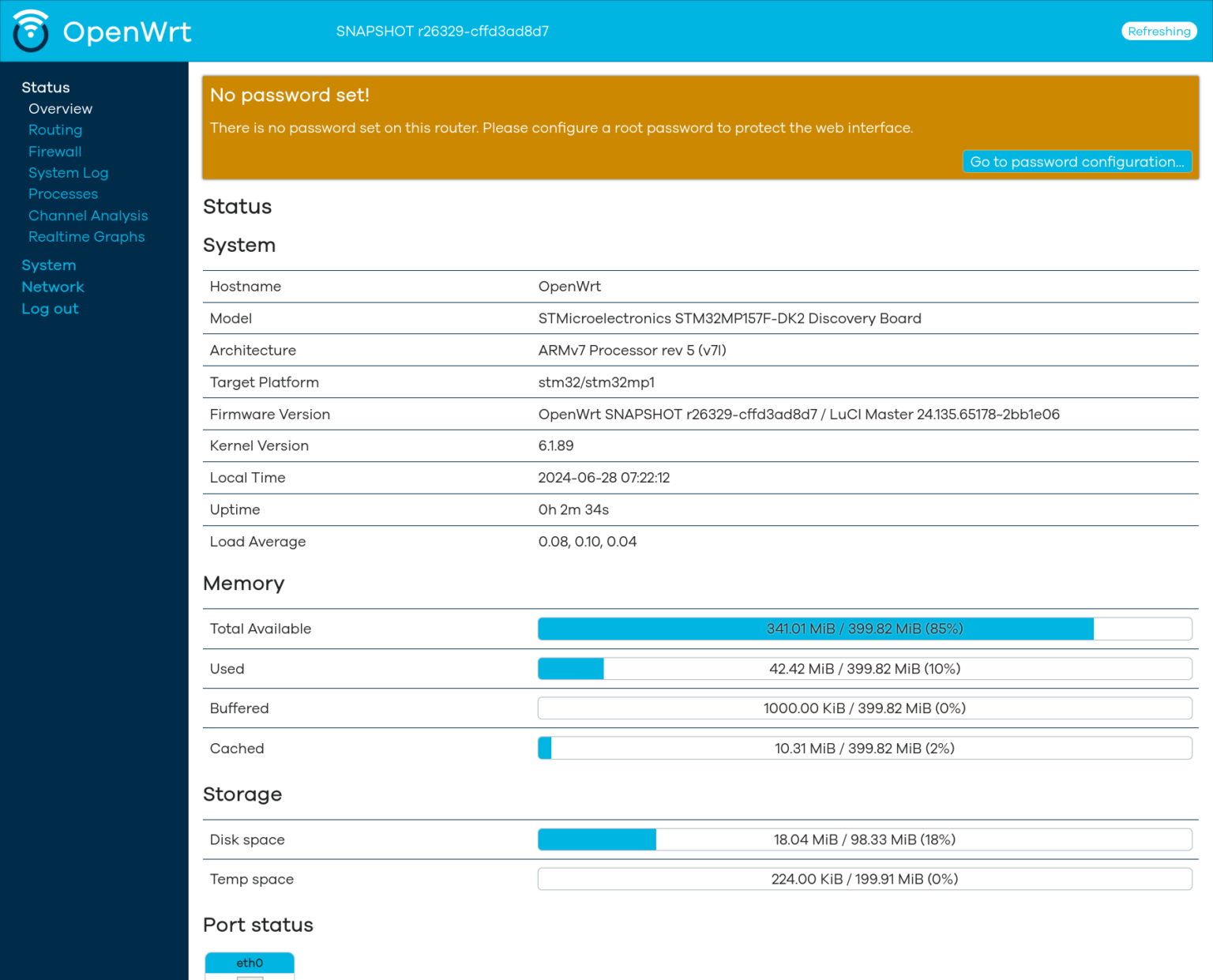Expand the System menu in sidebar
The width and height of the screenshot is (1213, 980).
pos(49,265)
